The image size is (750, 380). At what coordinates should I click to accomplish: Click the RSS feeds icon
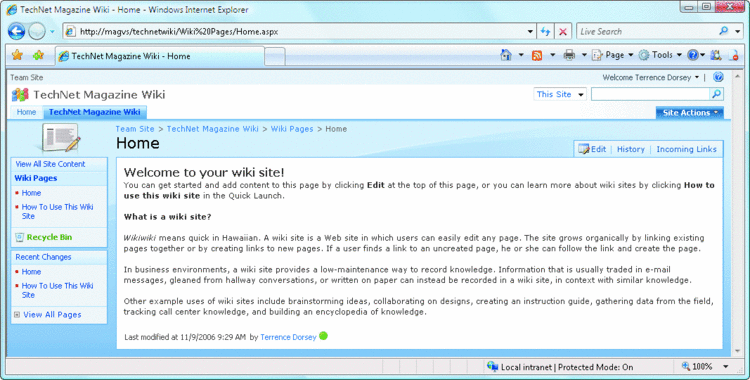click(537, 56)
